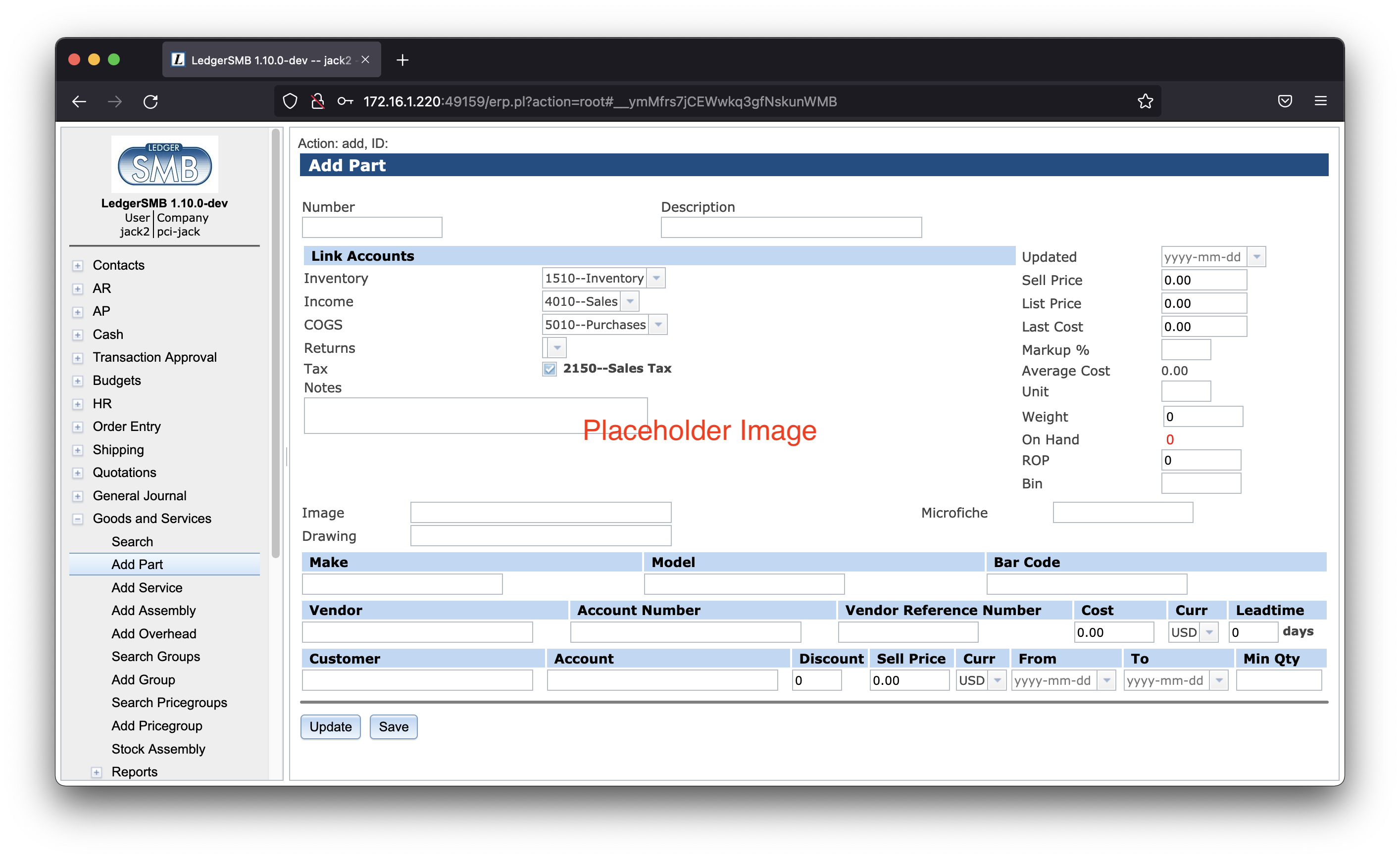This screenshot has width=1400, height=859.
Task: Click the Vendor name input field
Action: [x=417, y=632]
